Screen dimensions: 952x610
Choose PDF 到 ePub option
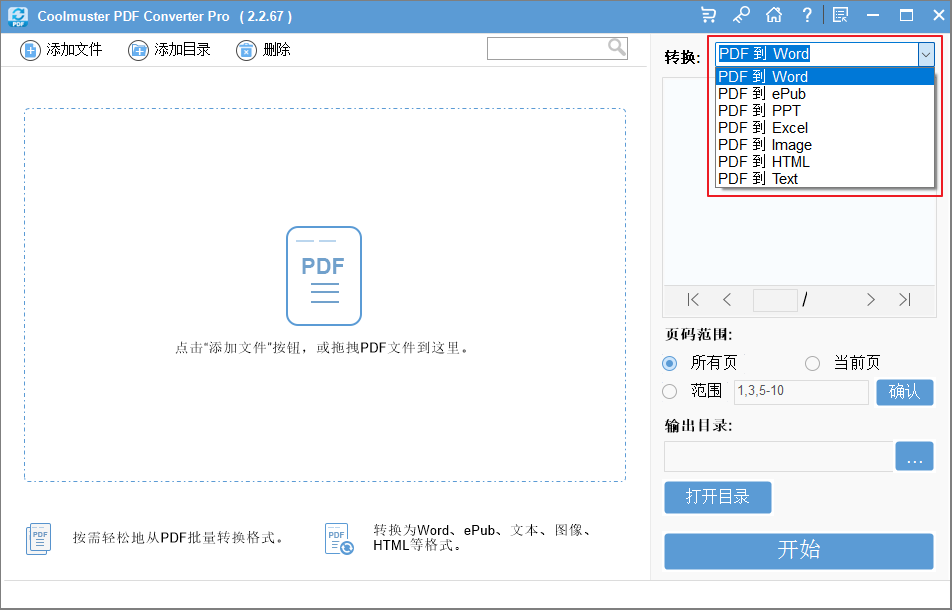tap(824, 93)
